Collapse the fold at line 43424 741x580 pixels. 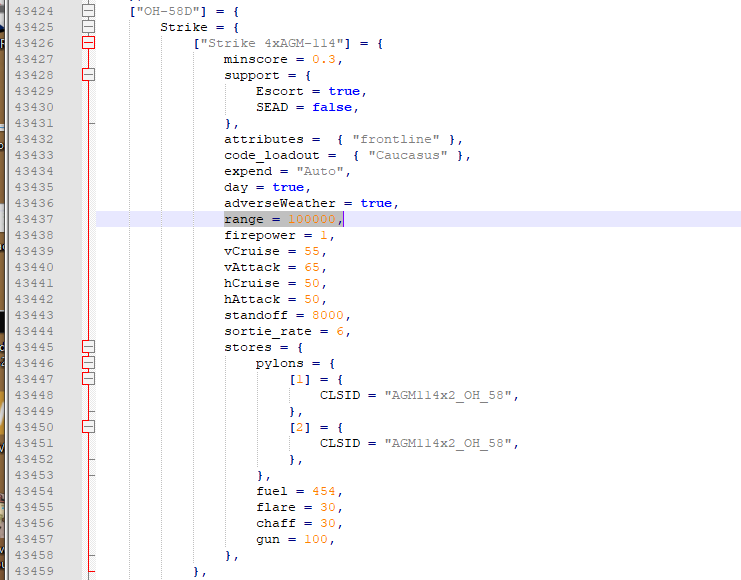coord(88,10)
